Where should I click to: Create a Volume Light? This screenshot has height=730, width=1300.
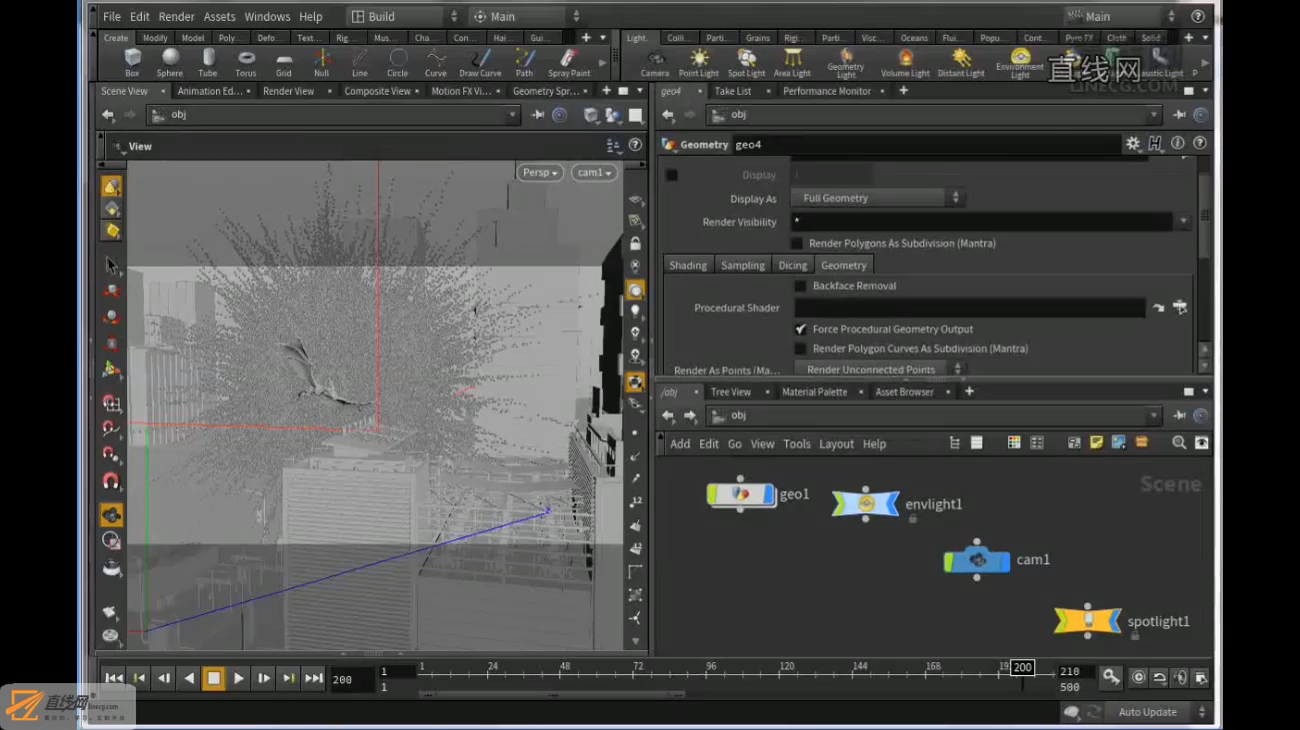coord(905,63)
